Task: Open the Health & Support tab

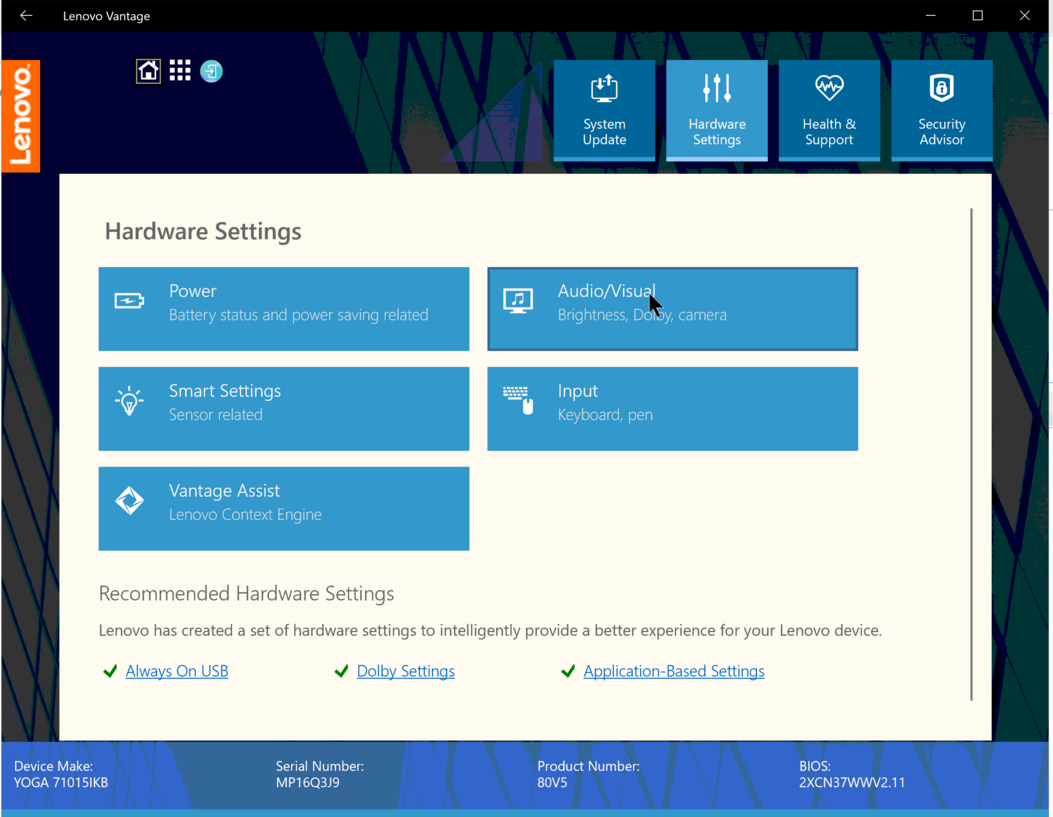Action: coord(829,111)
